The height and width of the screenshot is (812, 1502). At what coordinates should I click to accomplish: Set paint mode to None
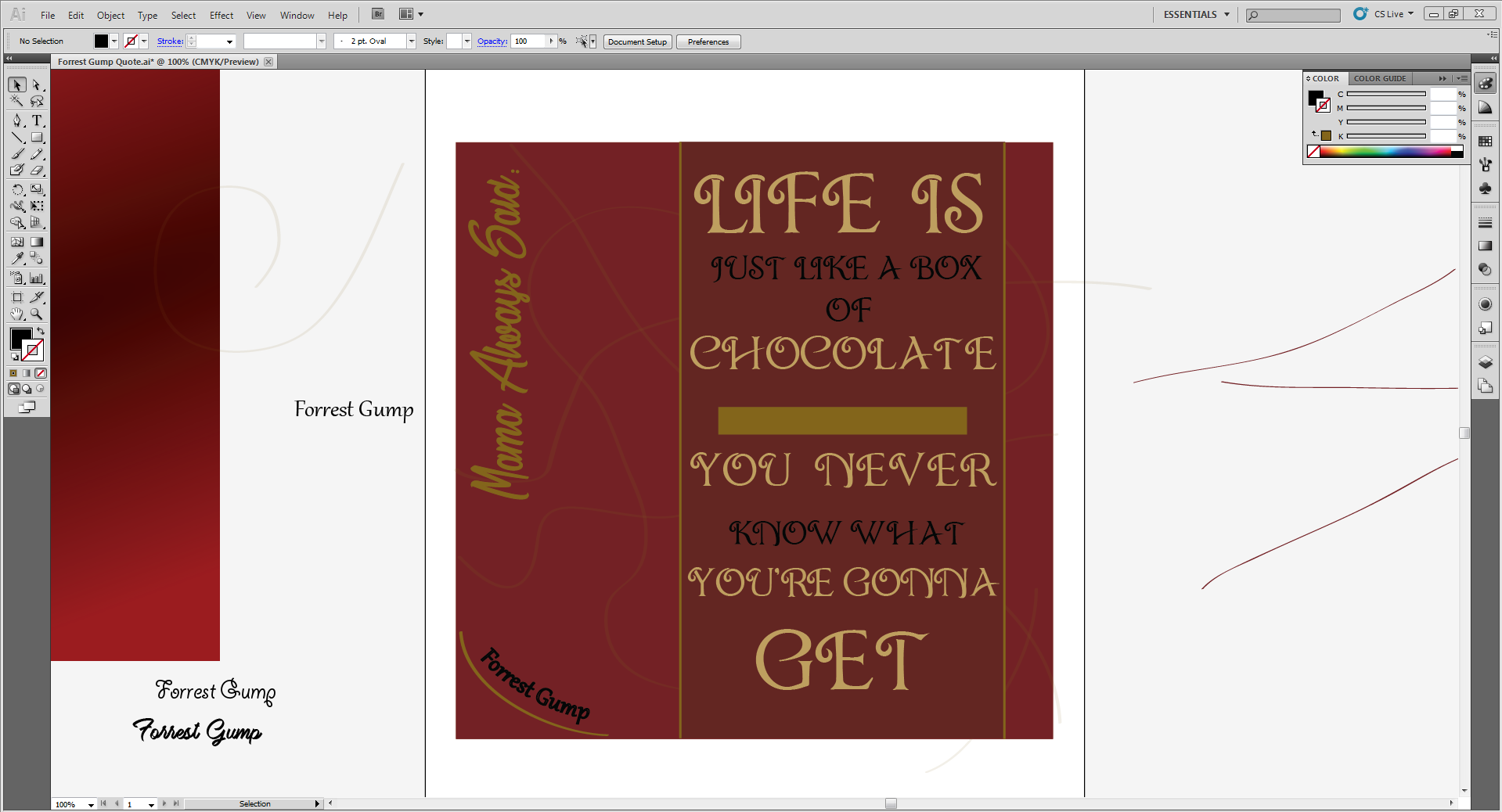click(x=41, y=373)
